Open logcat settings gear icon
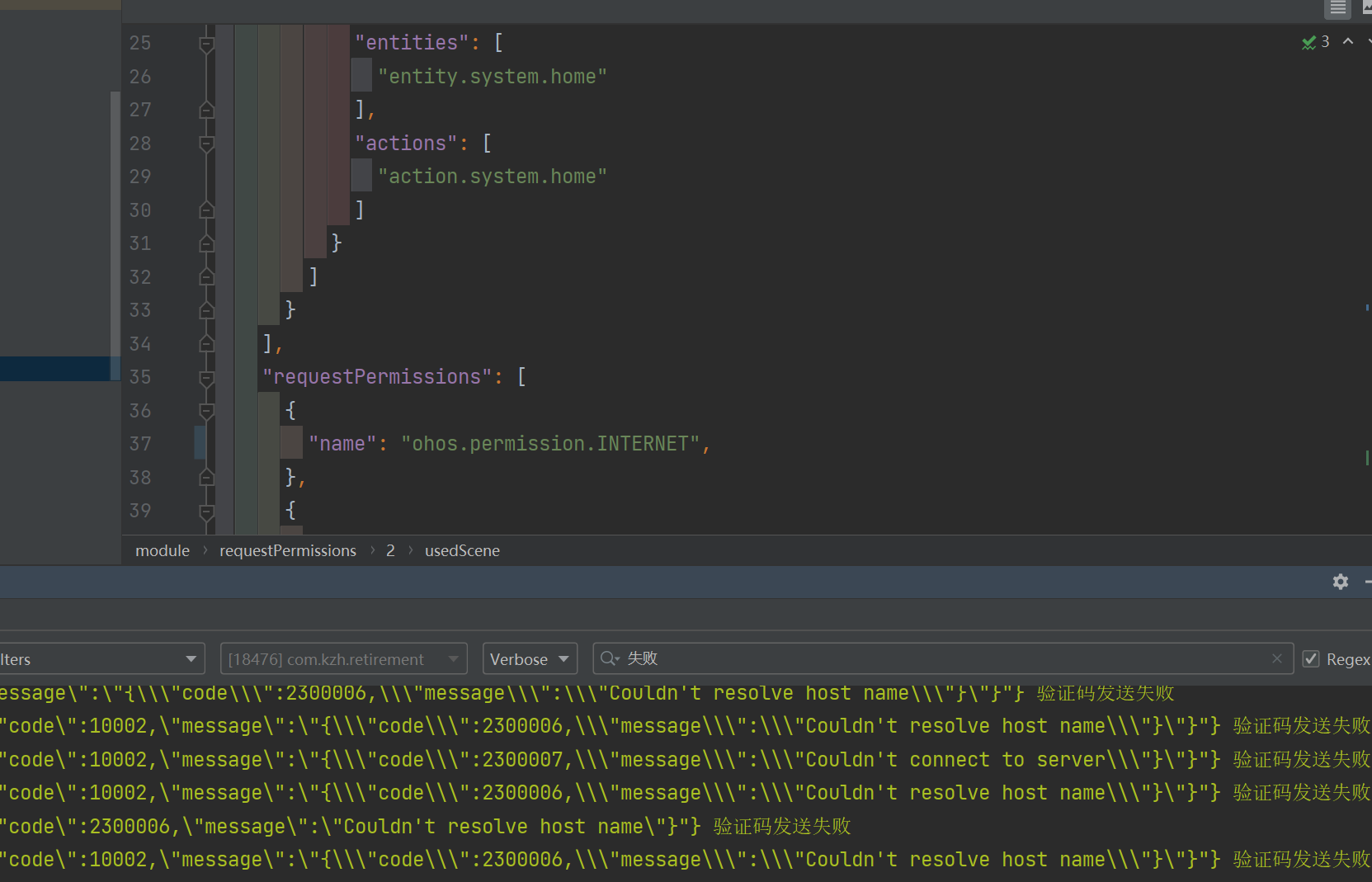1372x882 pixels. click(x=1341, y=582)
